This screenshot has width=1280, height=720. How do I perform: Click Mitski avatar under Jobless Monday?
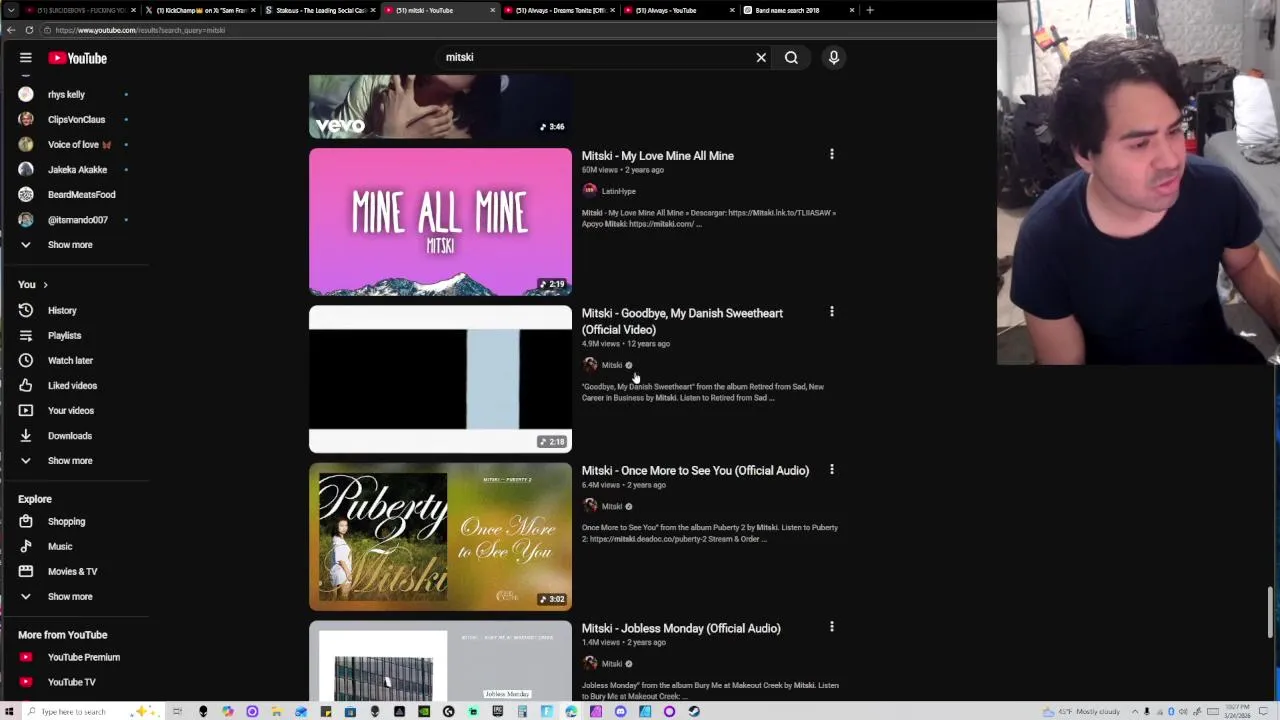point(590,663)
